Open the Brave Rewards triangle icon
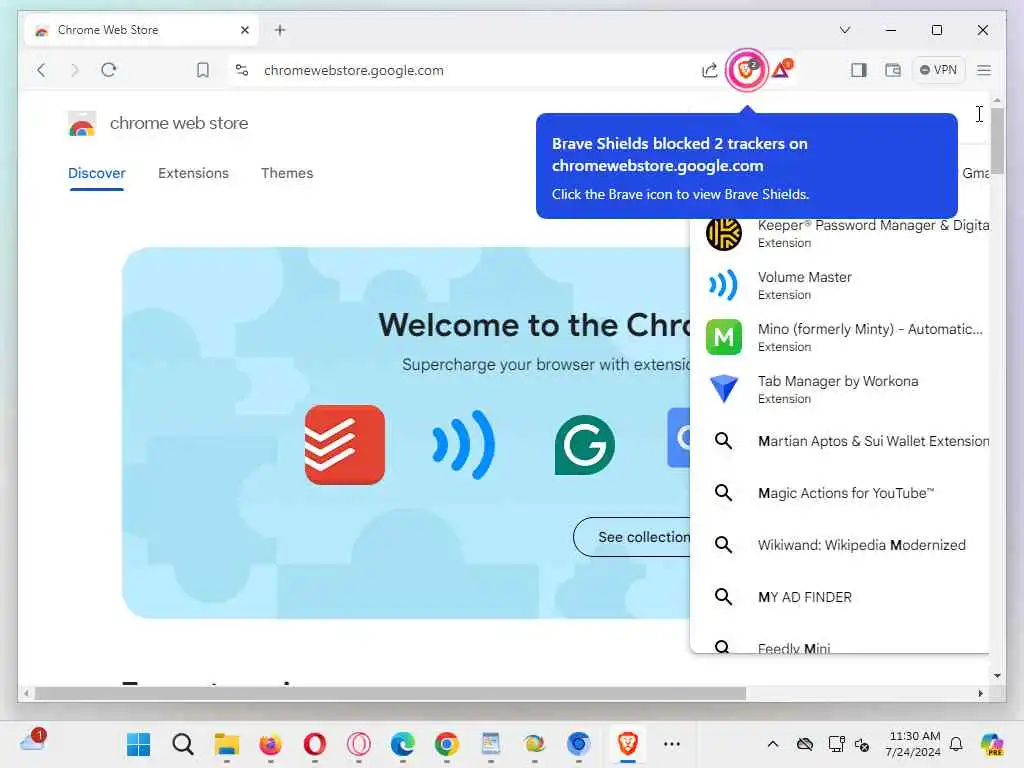The image size is (1024, 768). click(782, 69)
